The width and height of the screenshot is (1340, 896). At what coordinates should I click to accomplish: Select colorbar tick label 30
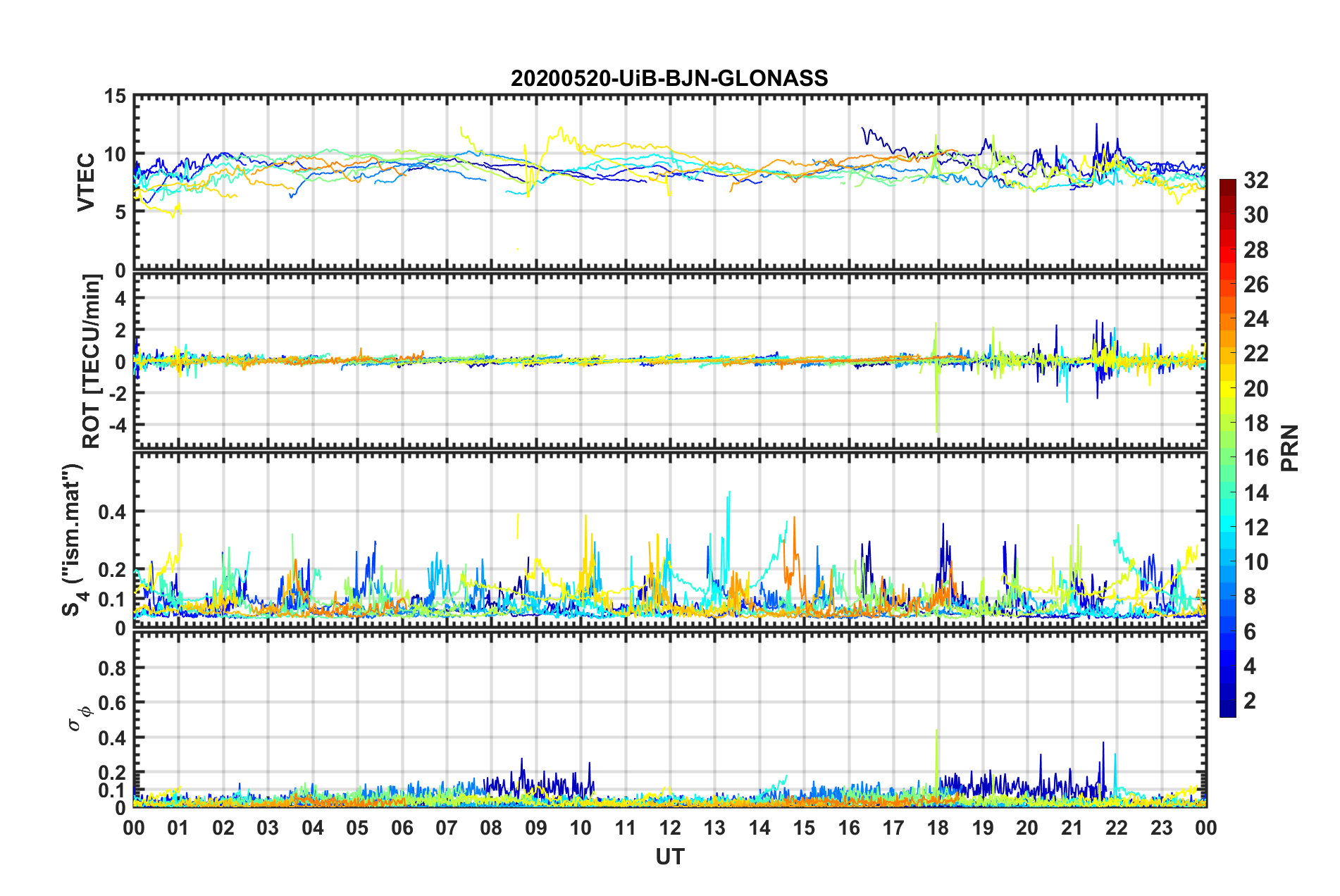(1255, 215)
